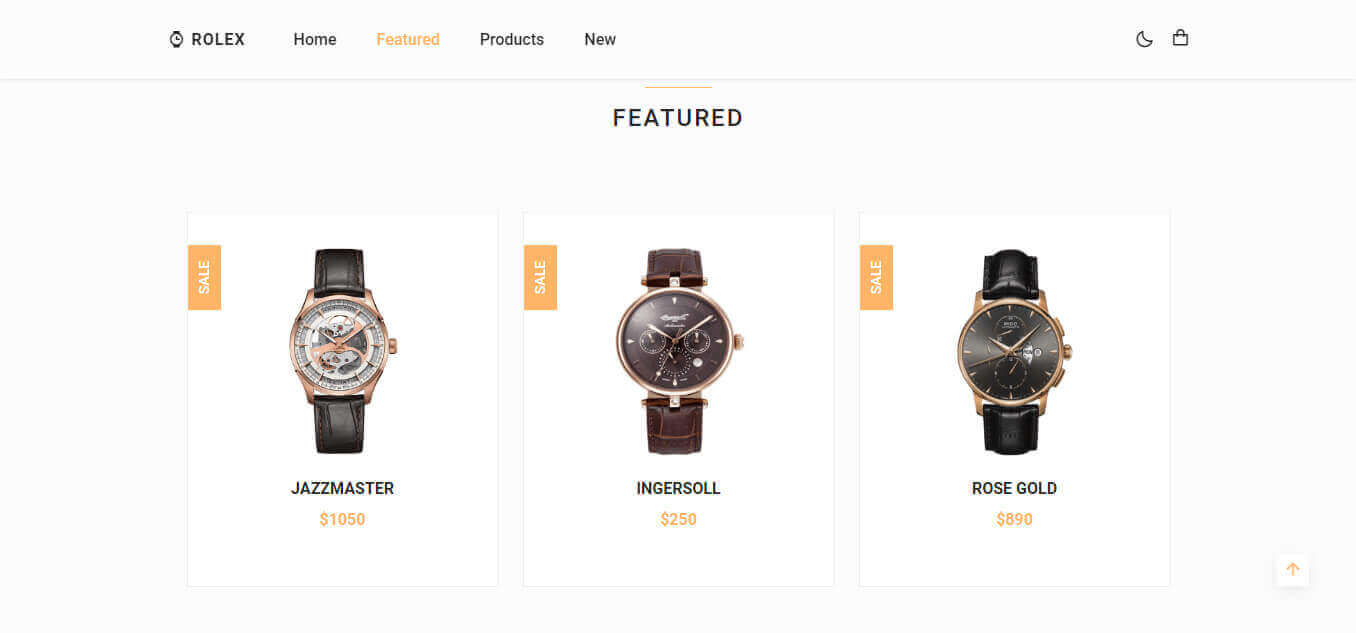Click the ROLEX brand name
This screenshot has height=633, width=1356.
[x=218, y=39]
